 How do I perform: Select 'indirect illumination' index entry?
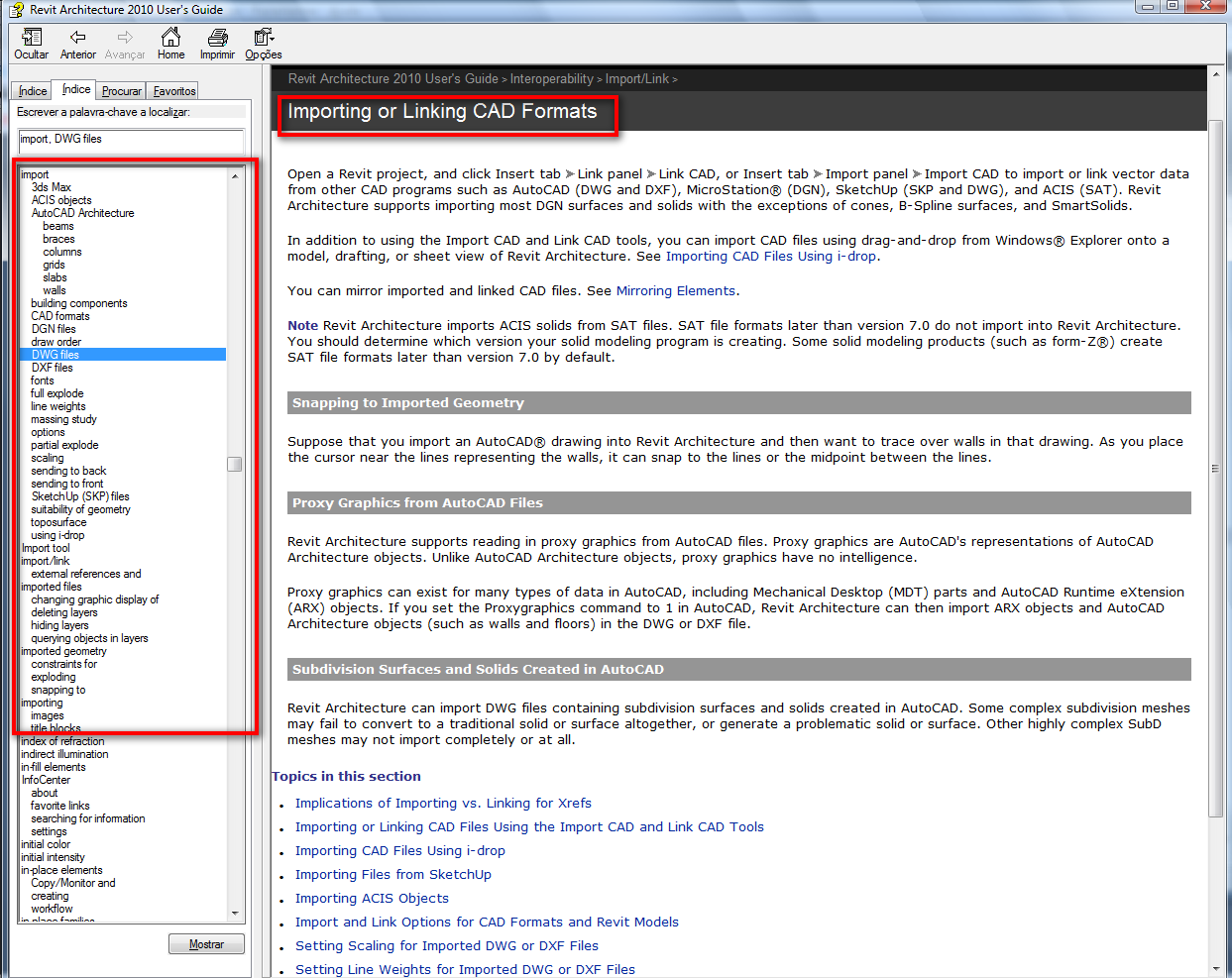click(64, 754)
